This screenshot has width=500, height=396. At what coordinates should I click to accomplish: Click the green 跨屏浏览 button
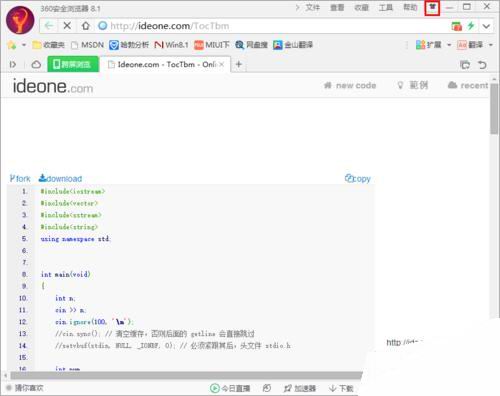(x=73, y=64)
